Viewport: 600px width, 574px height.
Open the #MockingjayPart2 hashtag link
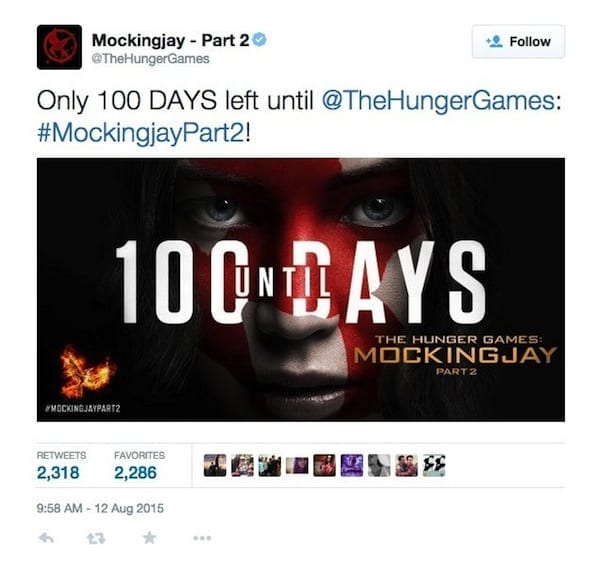point(141,134)
